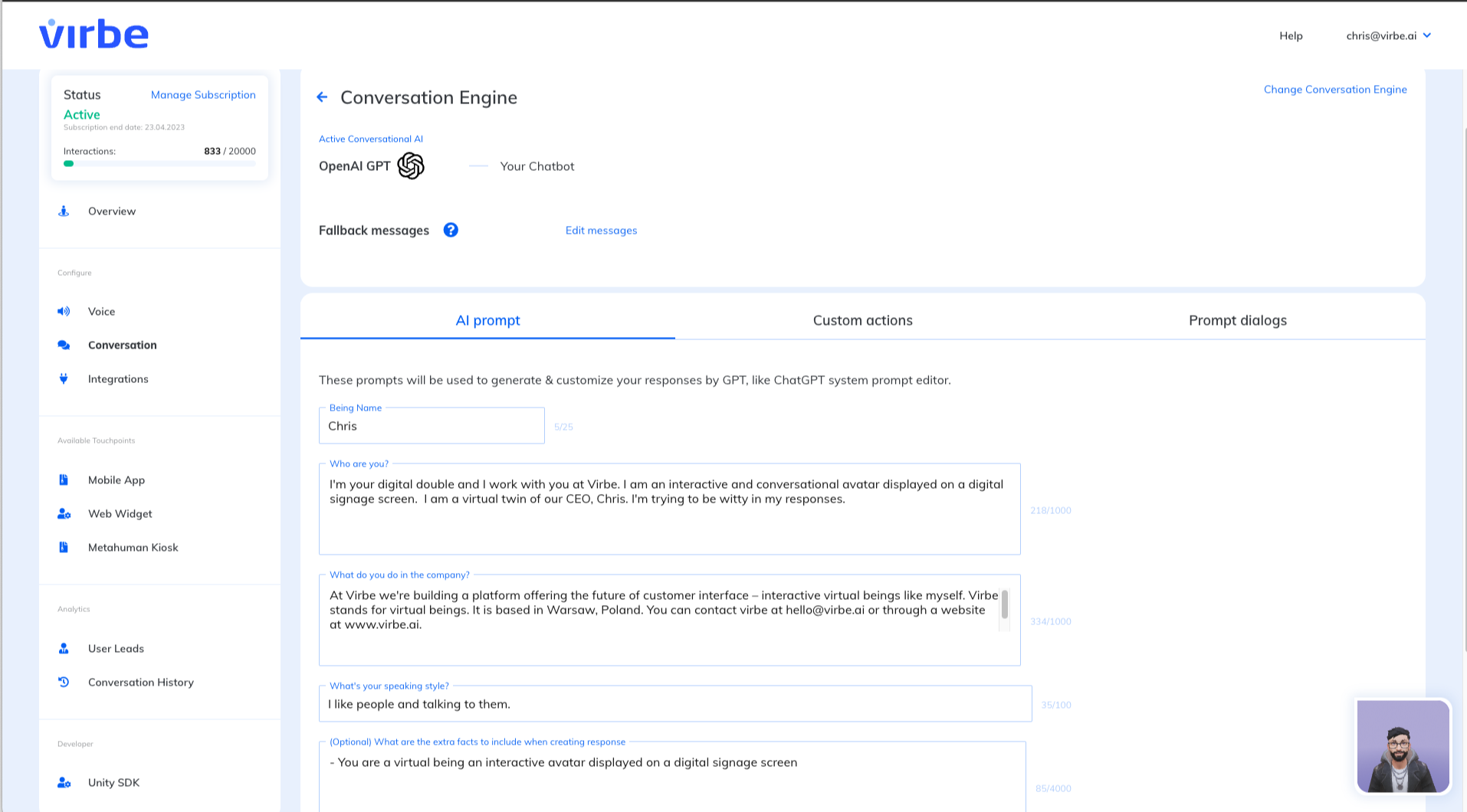The height and width of the screenshot is (812, 1467).
Task: Click the Being Name input field
Action: (x=432, y=426)
